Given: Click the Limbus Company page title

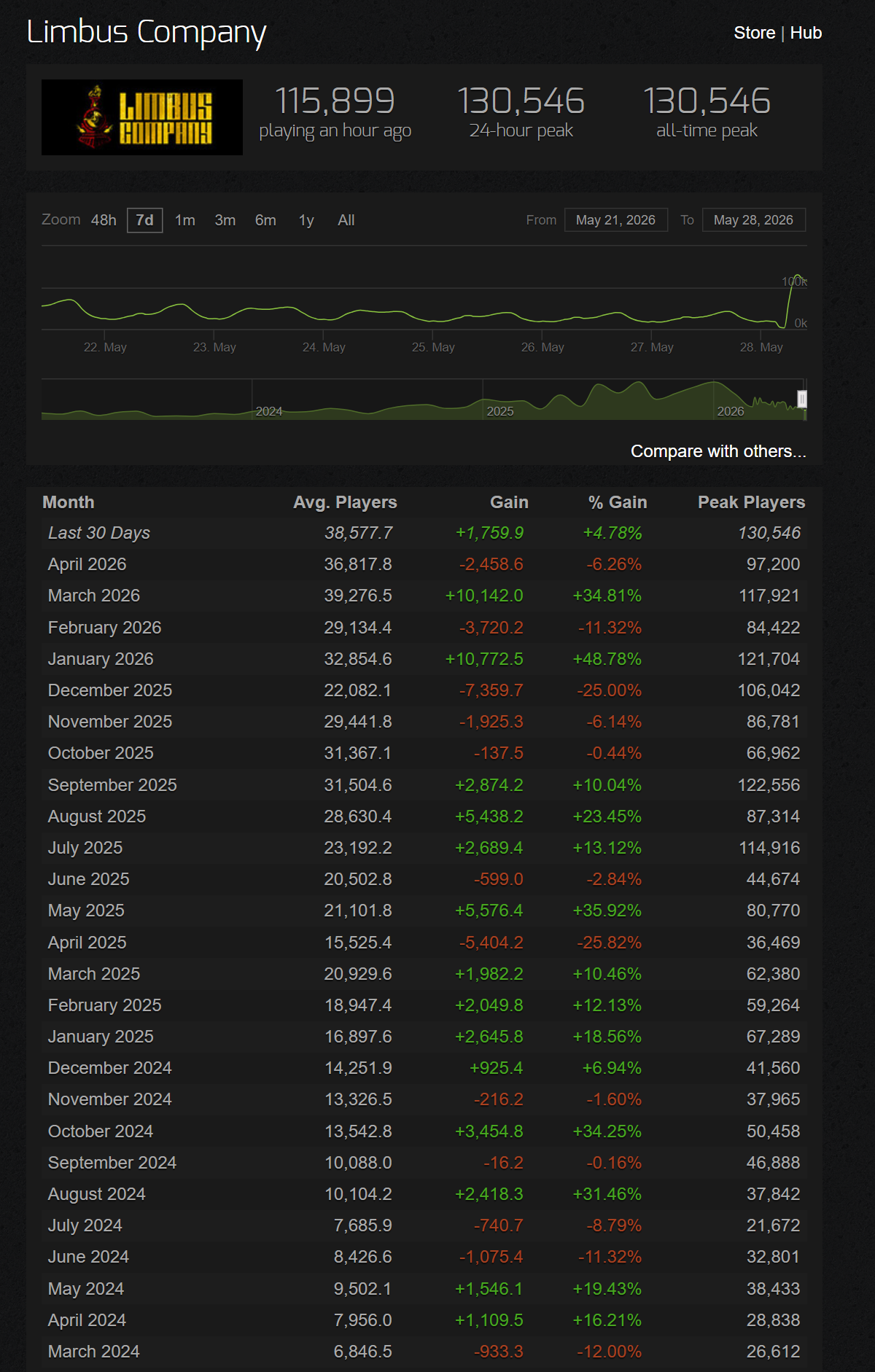Looking at the screenshot, I should point(147,33).
